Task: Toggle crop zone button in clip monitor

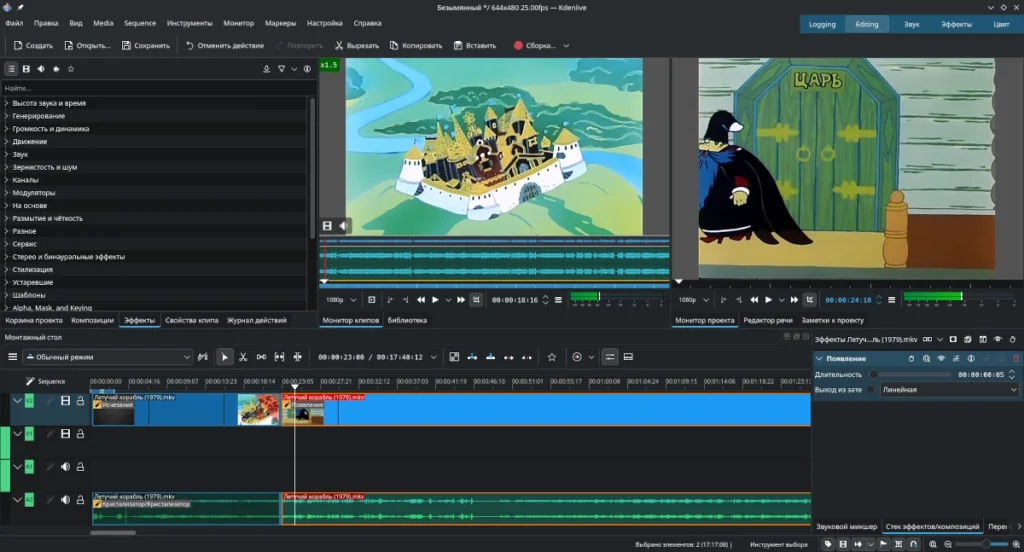Action: 476,300
